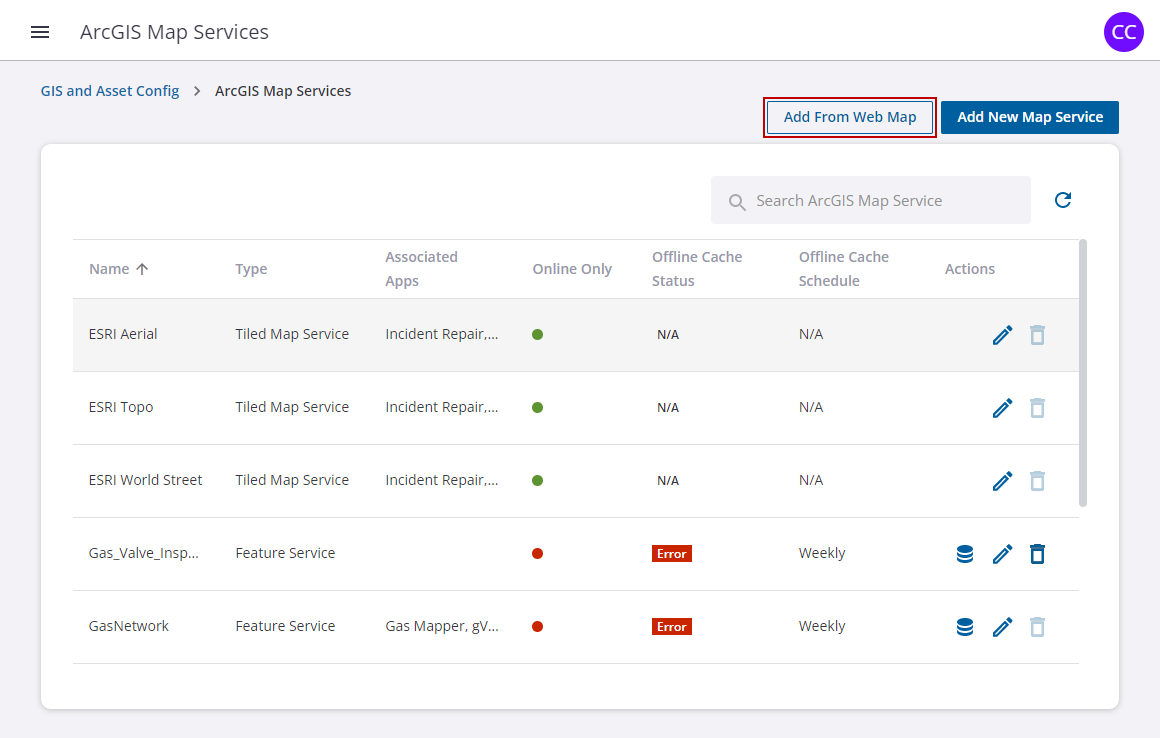Click the Associated Apps column header

[x=421, y=268]
